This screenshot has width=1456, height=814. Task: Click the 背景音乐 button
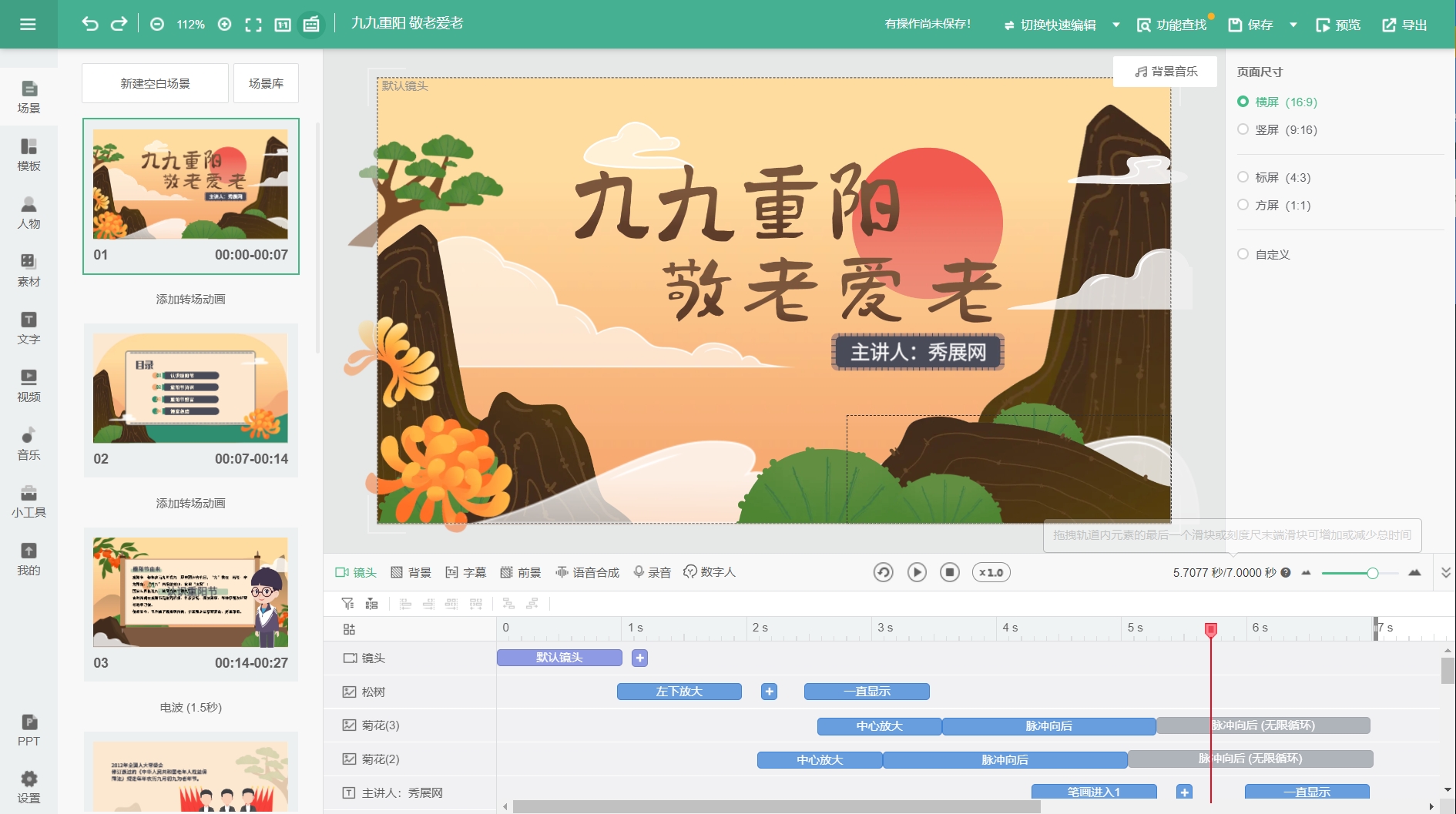1166,71
